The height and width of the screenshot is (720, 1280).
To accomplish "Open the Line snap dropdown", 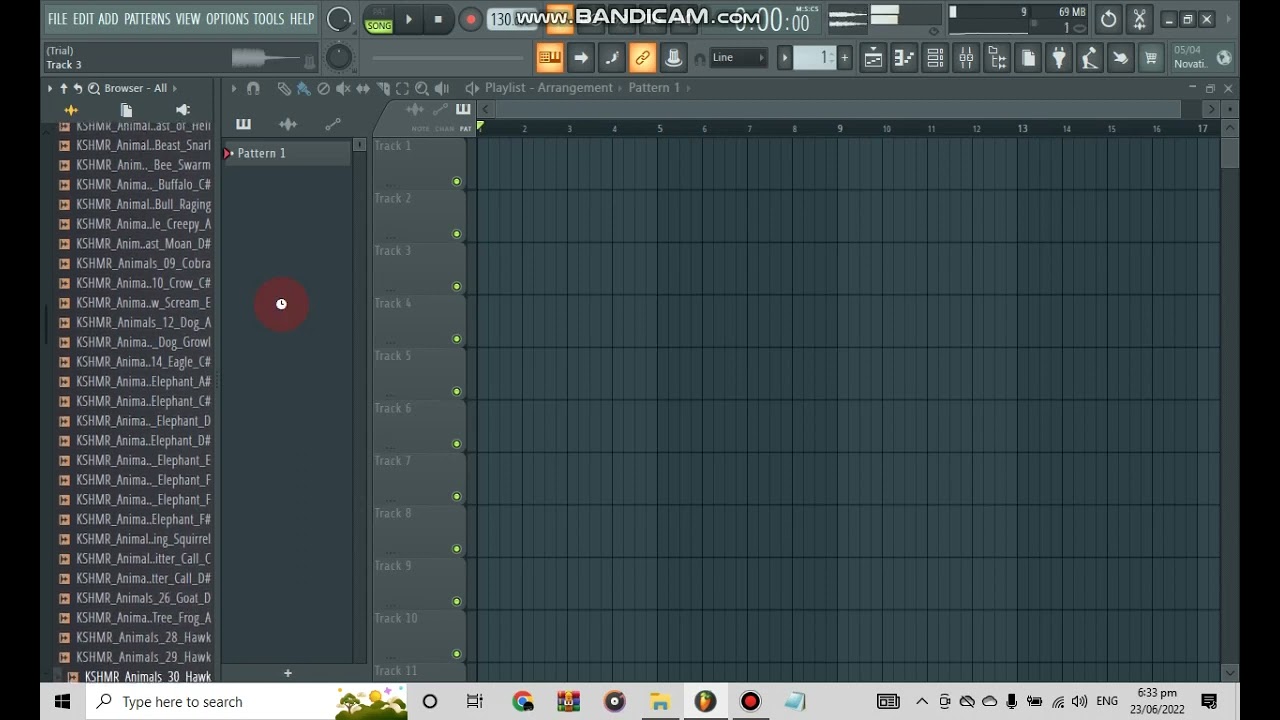I will click(737, 58).
